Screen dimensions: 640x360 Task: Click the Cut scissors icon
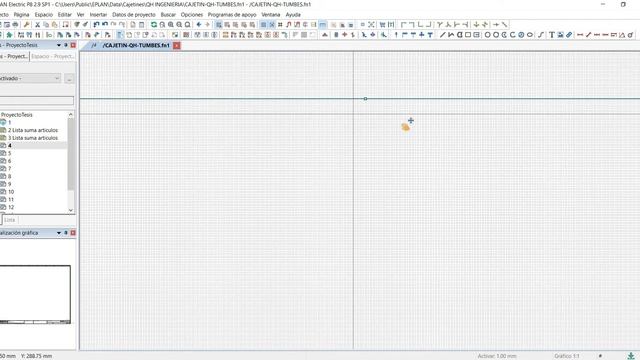37,25
